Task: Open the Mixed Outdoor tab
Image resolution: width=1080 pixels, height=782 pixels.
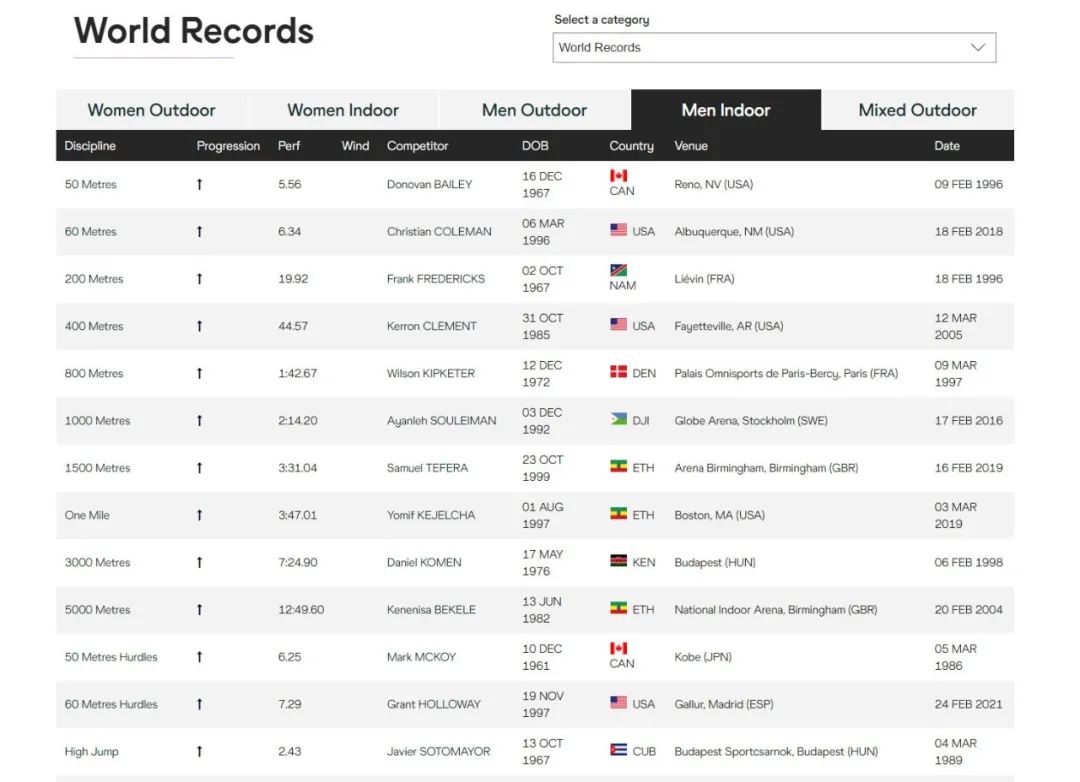Action: tap(917, 110)
